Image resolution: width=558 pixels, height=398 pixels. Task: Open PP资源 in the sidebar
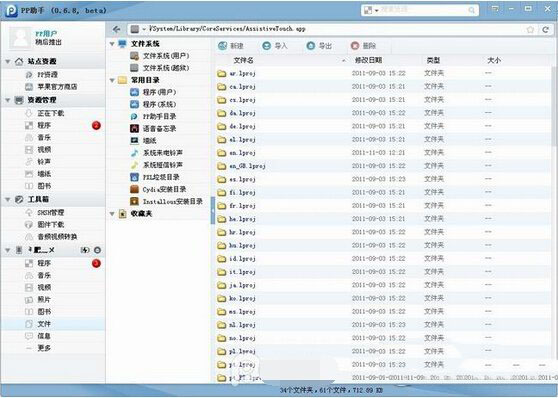(41, 75)
